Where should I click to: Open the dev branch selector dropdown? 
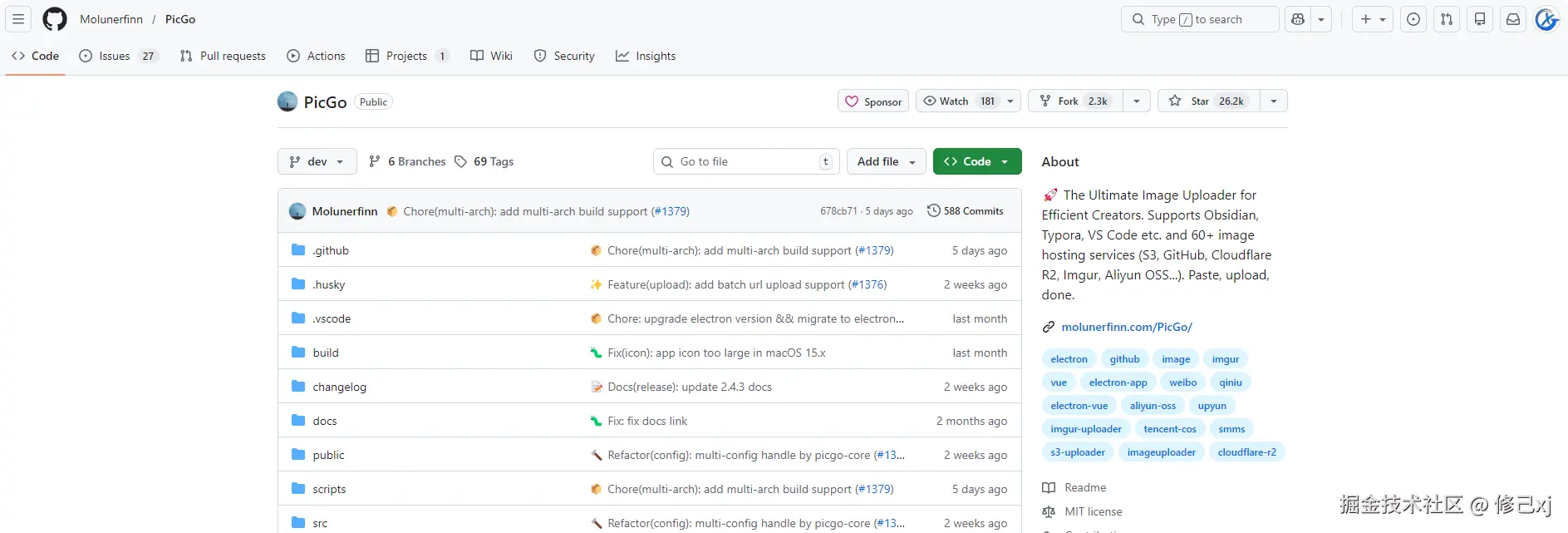tap(317, 161)
